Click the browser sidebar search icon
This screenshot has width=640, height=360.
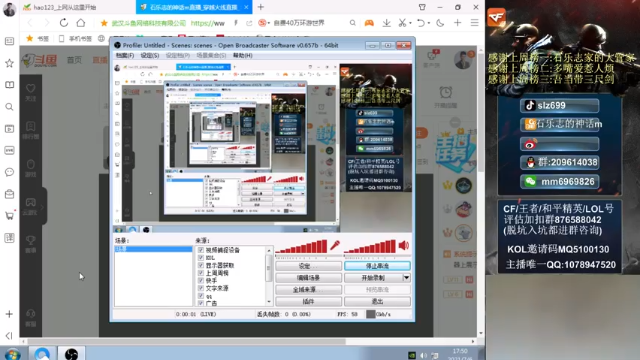click(x=9, y=107)
